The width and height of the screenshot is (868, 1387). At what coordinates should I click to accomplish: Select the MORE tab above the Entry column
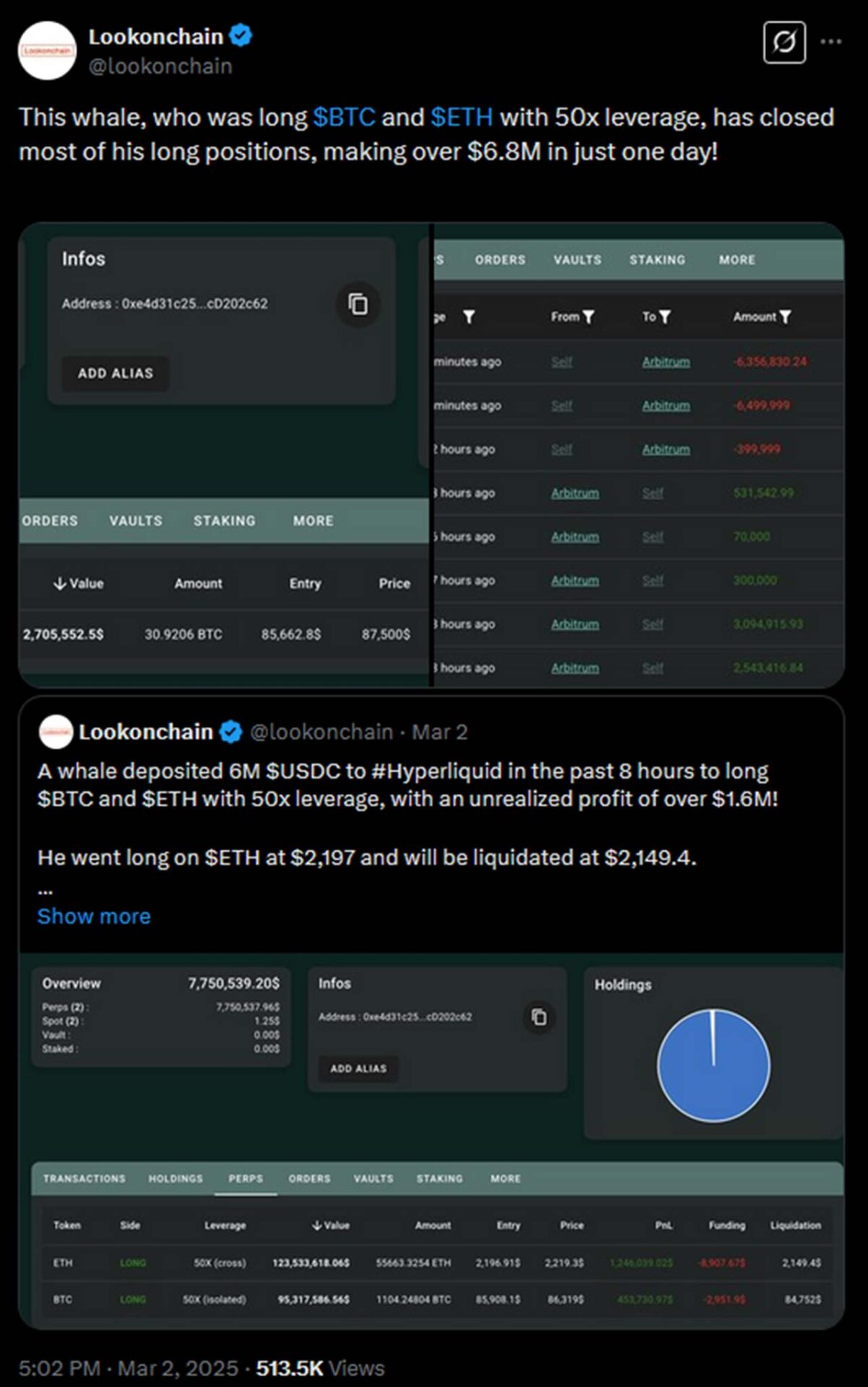pos(313,521)
